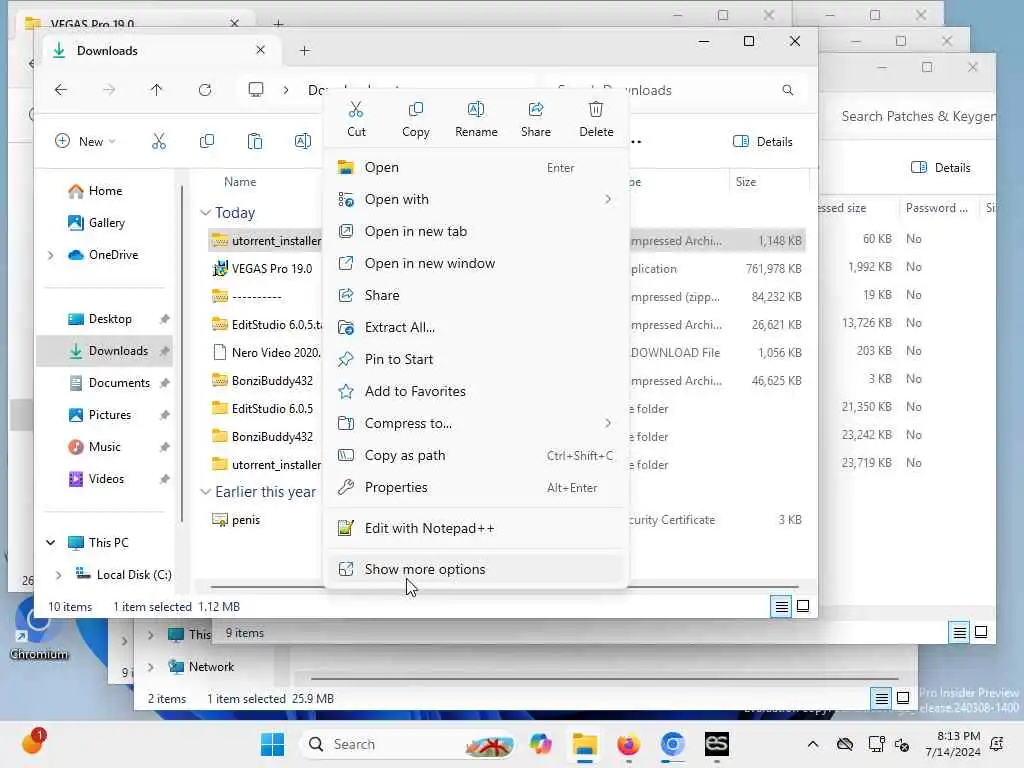The height and width of the screenshot is (768, 1024).
Task: Click Search Downloads magnifier icon
Action: pos(788,90)
